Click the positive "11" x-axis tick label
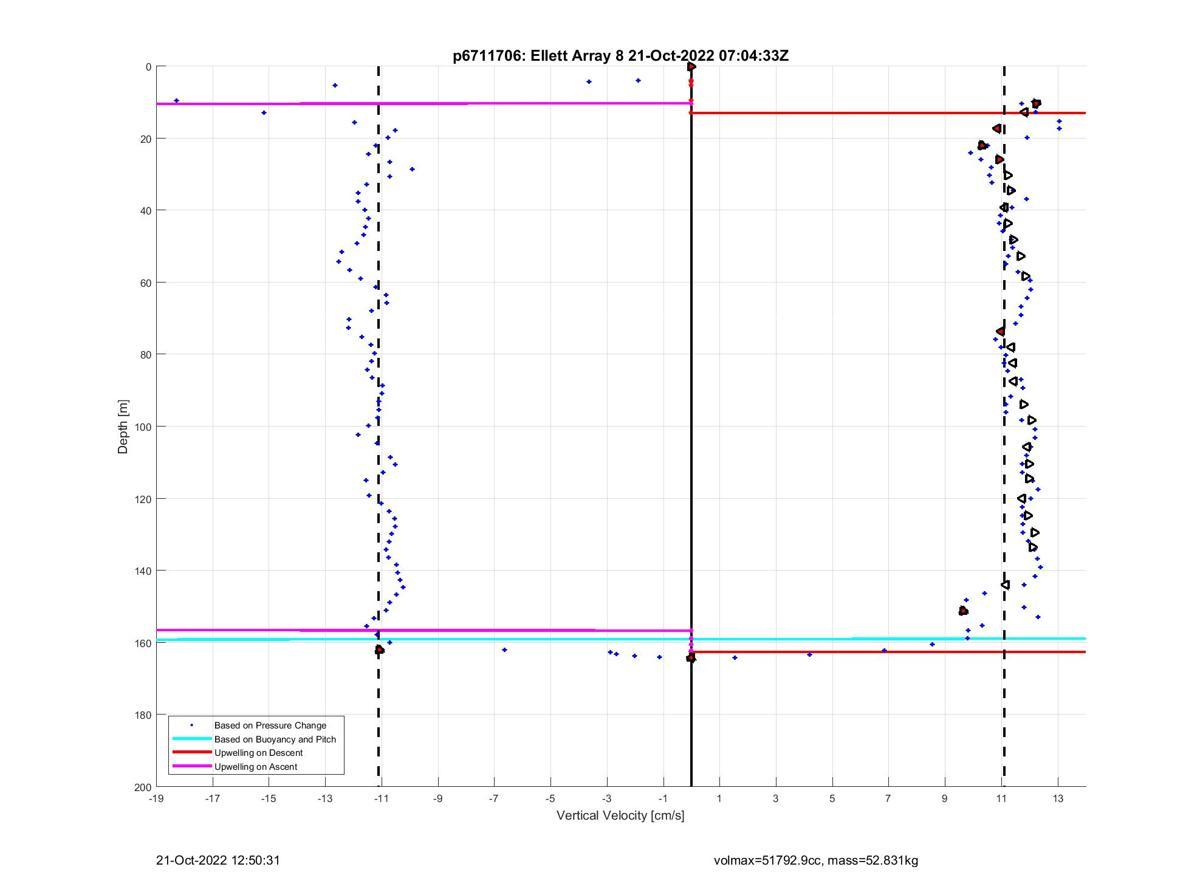Image resolution: width=1200 pixels, height=885 pixels. coord(1001,799)
